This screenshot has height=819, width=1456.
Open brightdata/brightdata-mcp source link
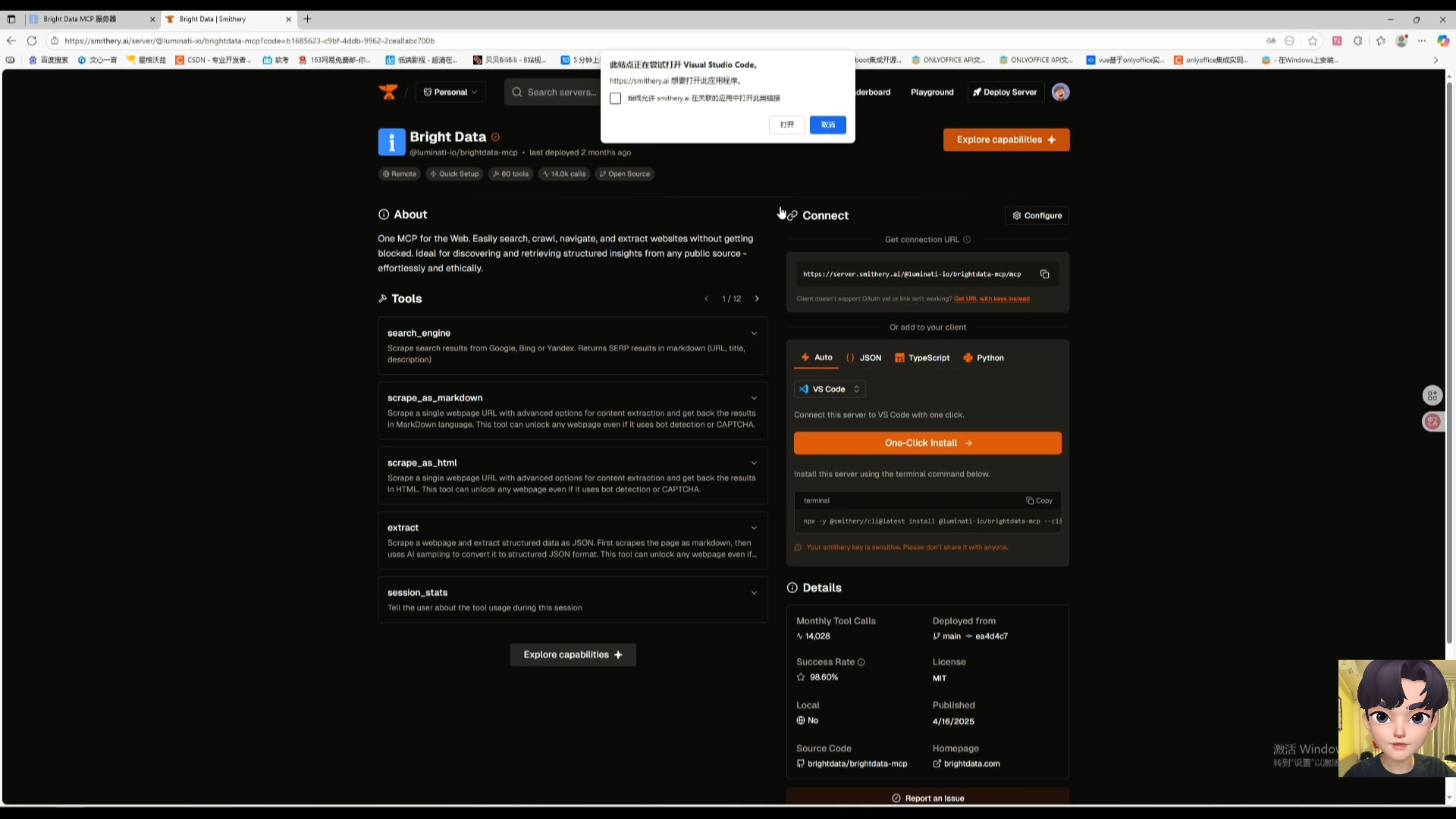[852, 764]
